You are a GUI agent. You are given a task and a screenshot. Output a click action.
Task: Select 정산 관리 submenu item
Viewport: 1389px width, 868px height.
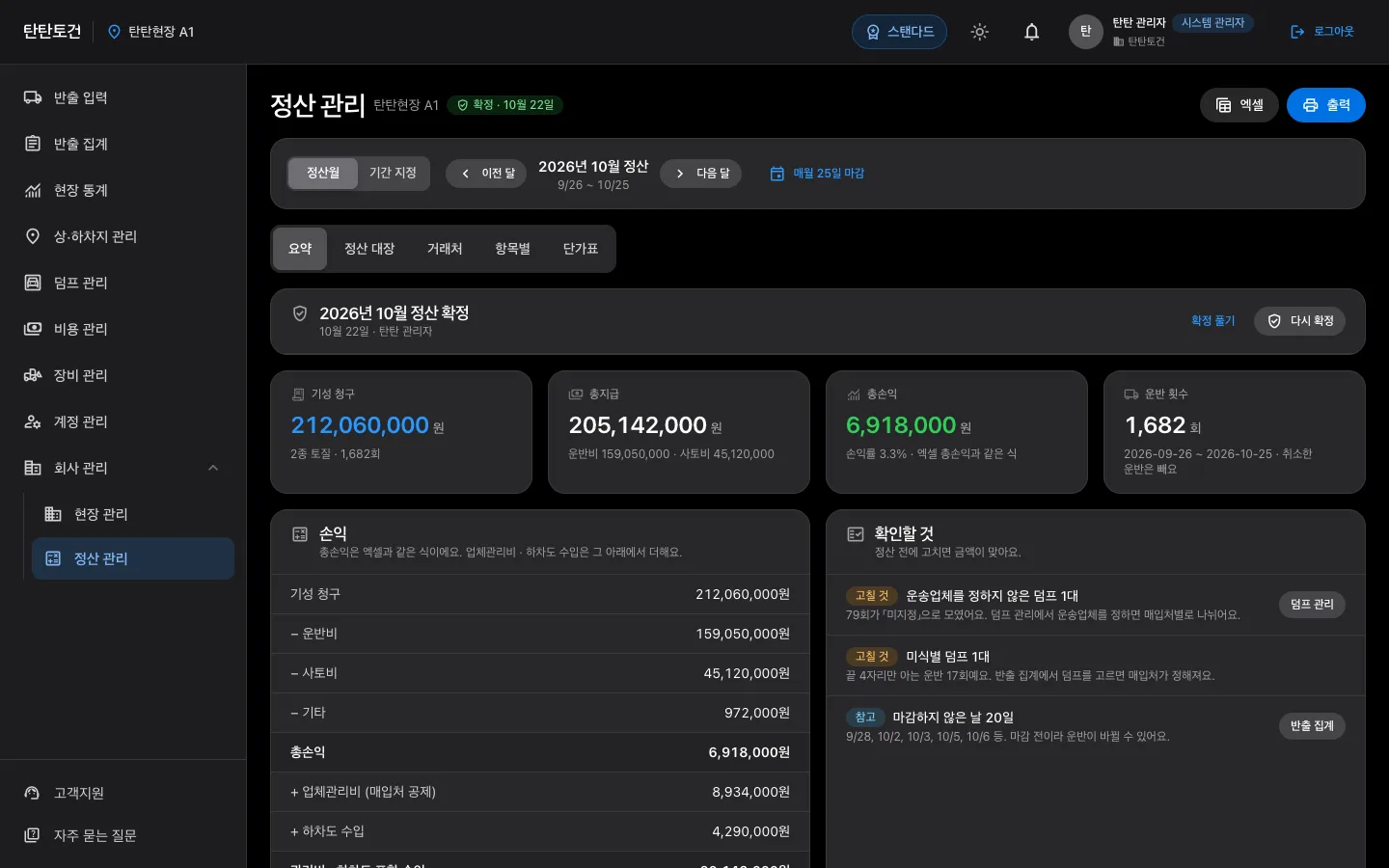pyautogui.click(x=133, y=558)
